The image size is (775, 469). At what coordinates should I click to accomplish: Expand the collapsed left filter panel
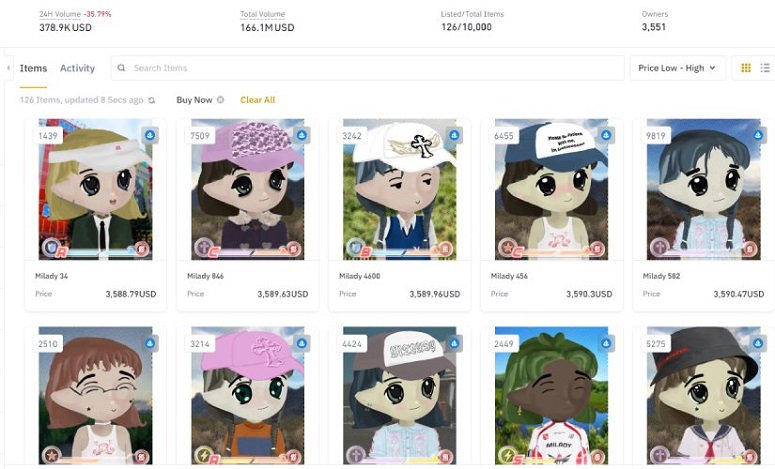tap(8, 68)
